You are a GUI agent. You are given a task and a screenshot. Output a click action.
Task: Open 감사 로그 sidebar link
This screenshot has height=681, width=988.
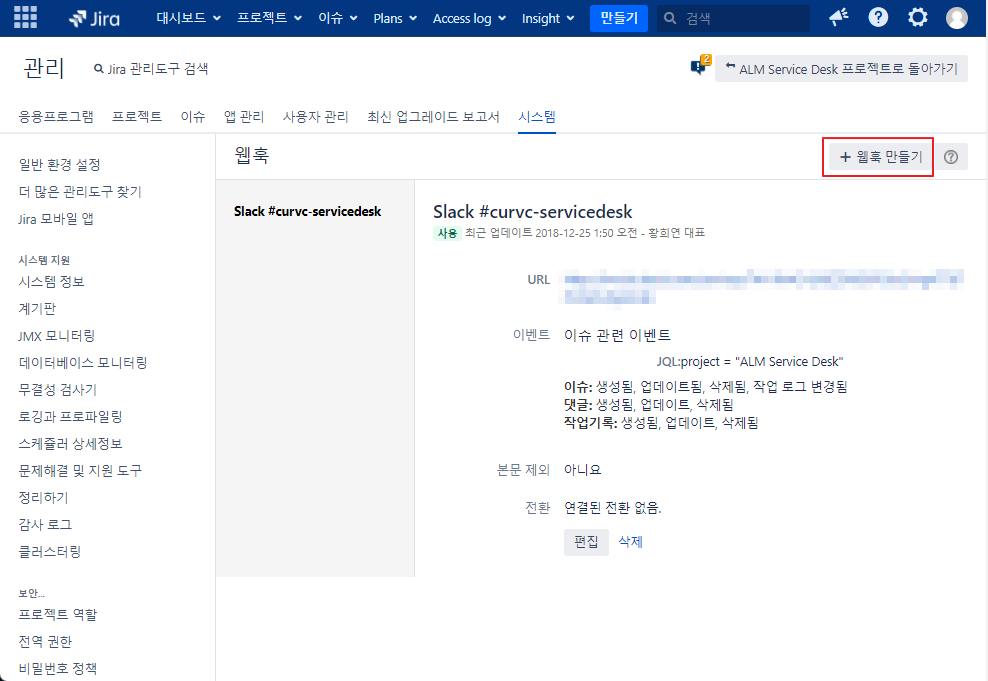(x=45, y=524)
